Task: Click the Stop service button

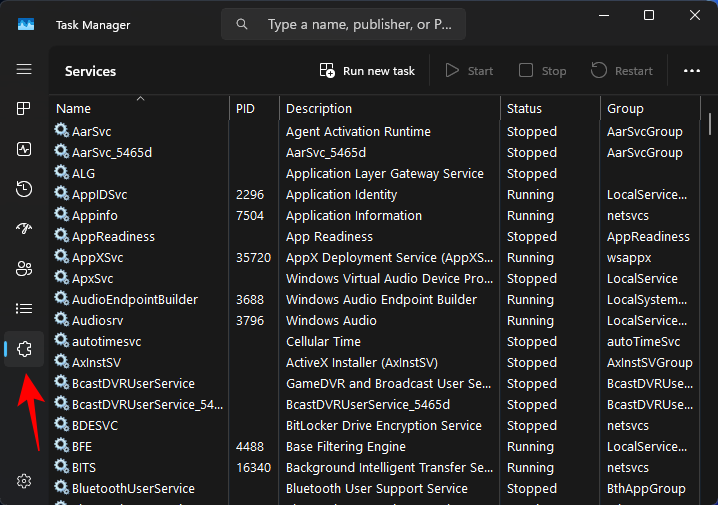Action: tap(543, 71)
